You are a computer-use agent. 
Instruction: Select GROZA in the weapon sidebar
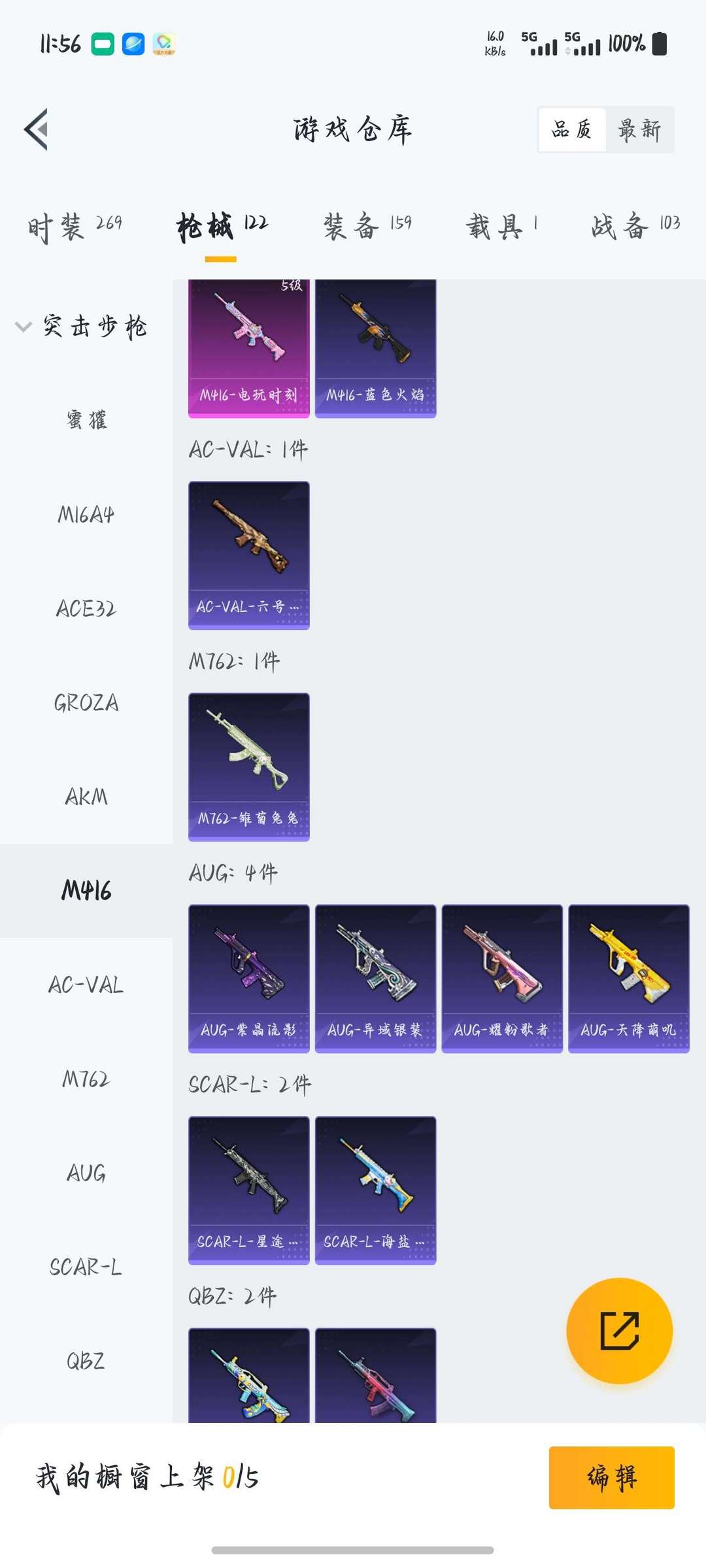86,702
